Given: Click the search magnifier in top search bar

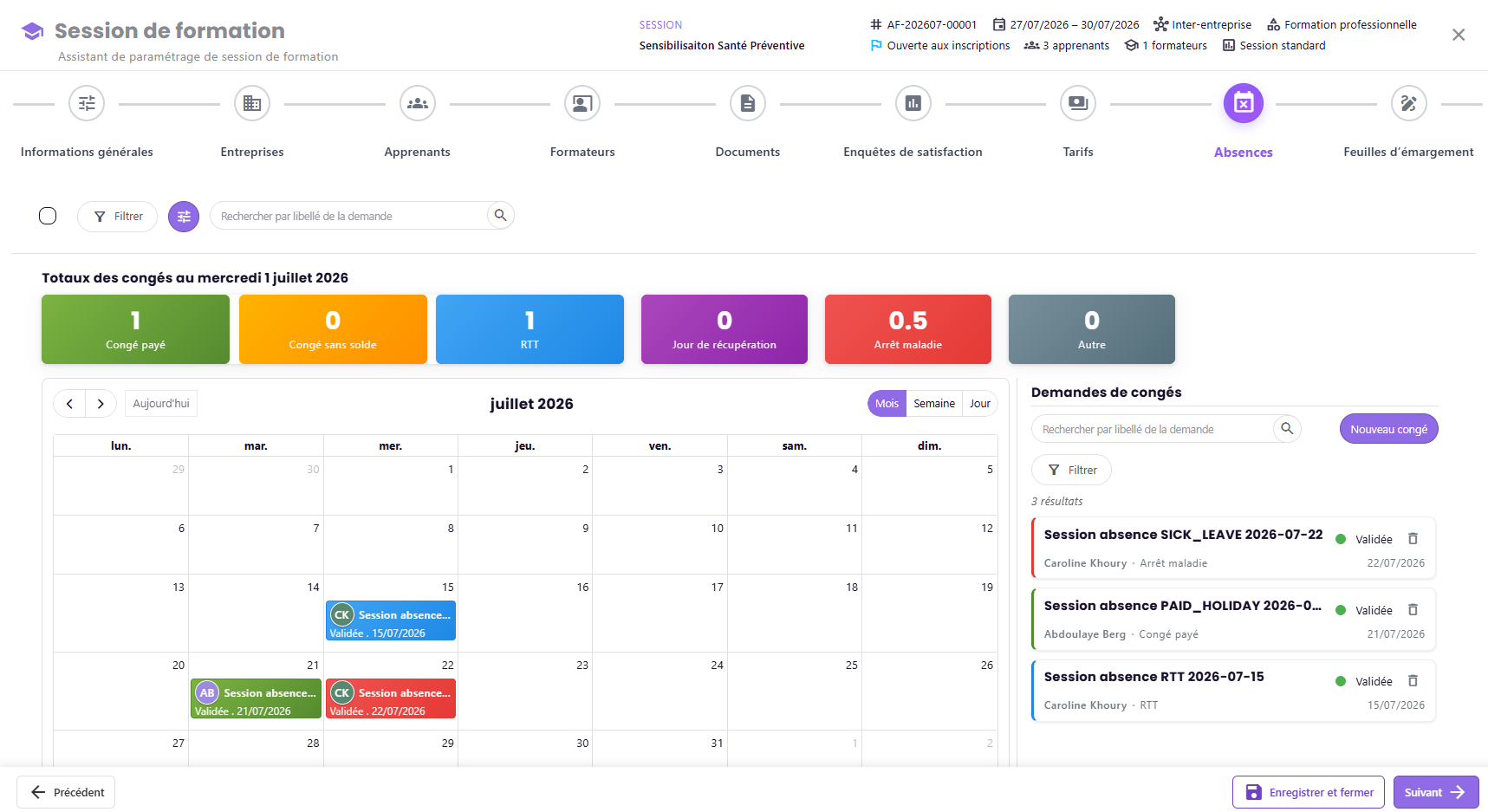Looking at the screenshot, I should (x=500, y=215).
